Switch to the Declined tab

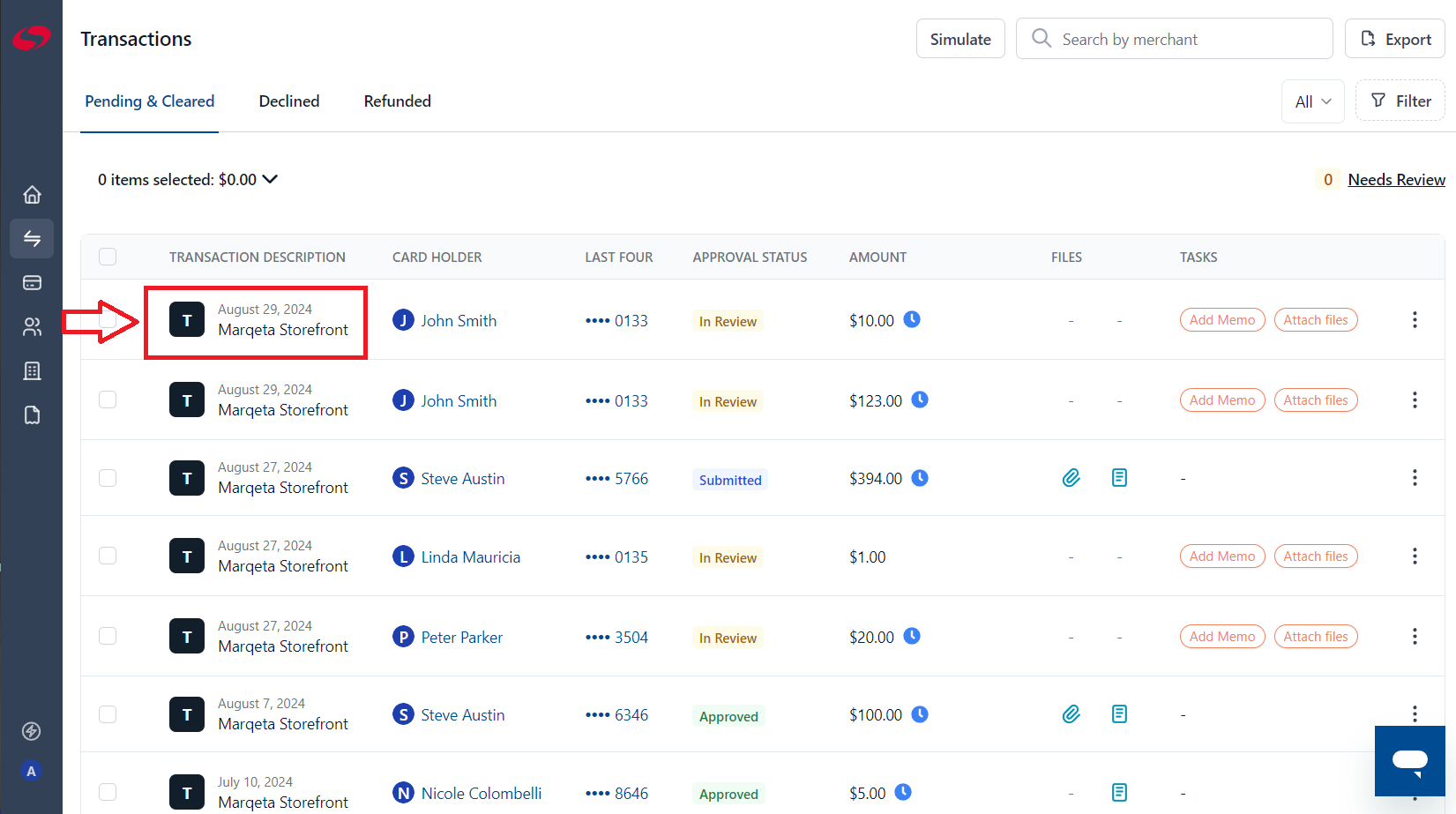tap(289, 101)
